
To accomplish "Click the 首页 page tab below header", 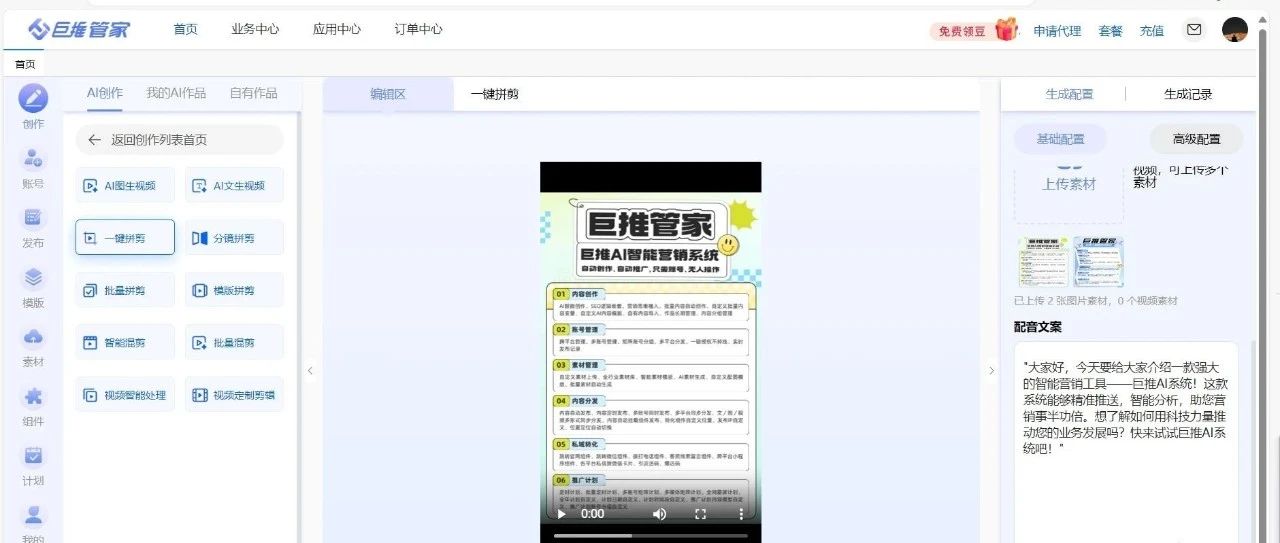I will [24, 64].
